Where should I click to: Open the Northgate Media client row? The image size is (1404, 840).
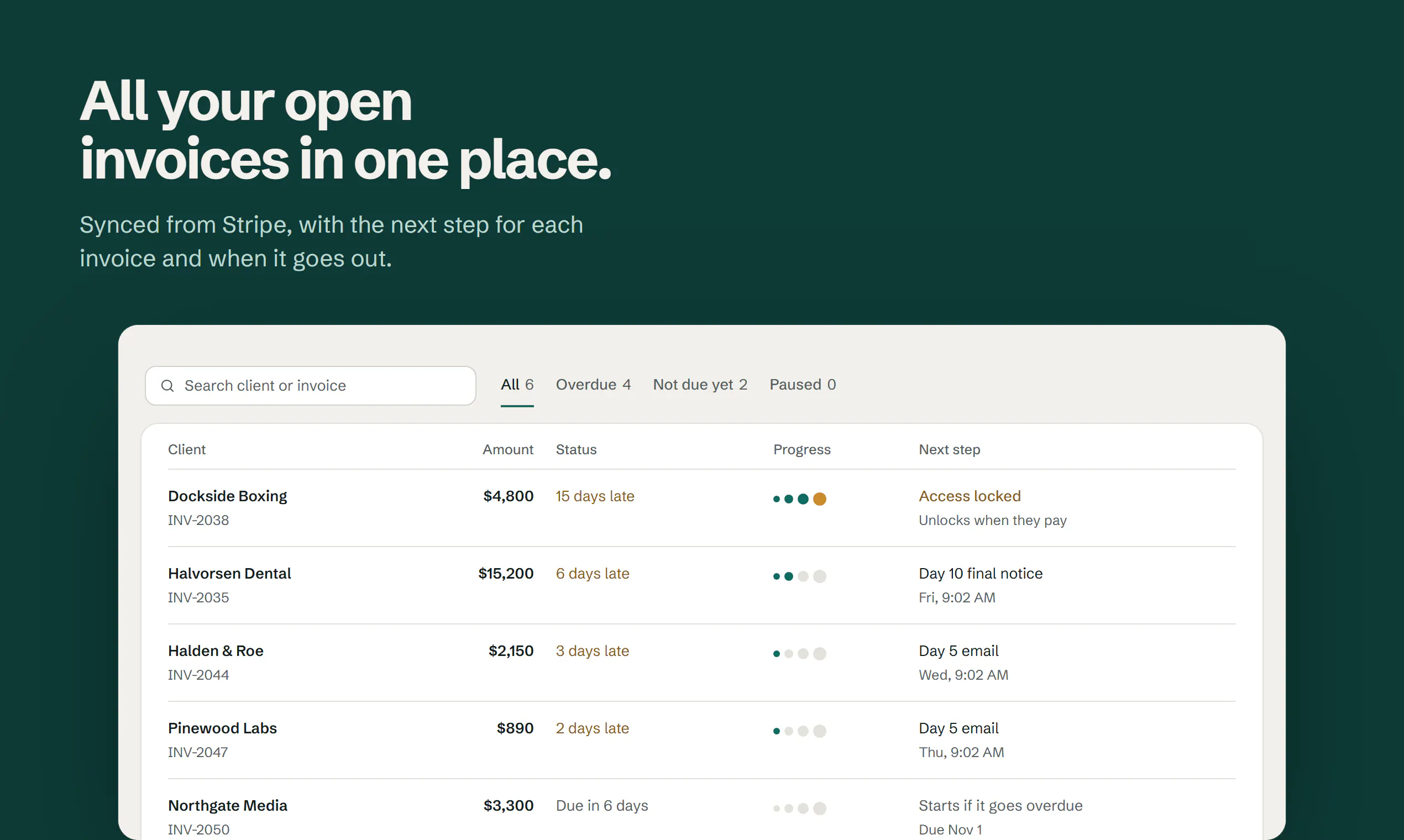(702, 810)
